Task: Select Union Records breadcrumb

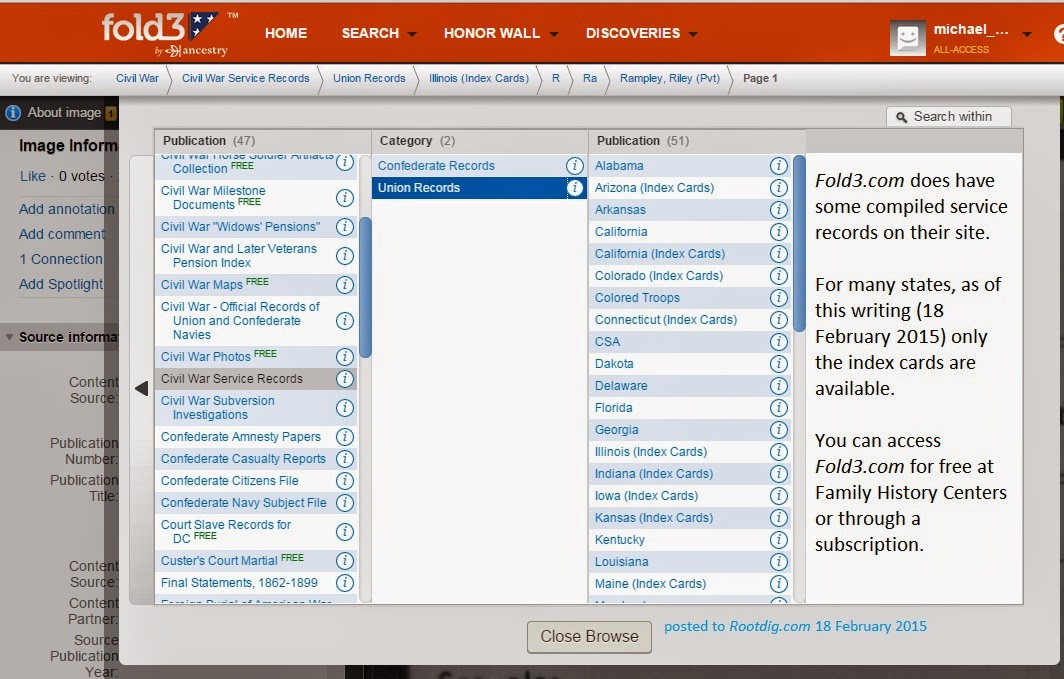Action: (x=369, y=78)
